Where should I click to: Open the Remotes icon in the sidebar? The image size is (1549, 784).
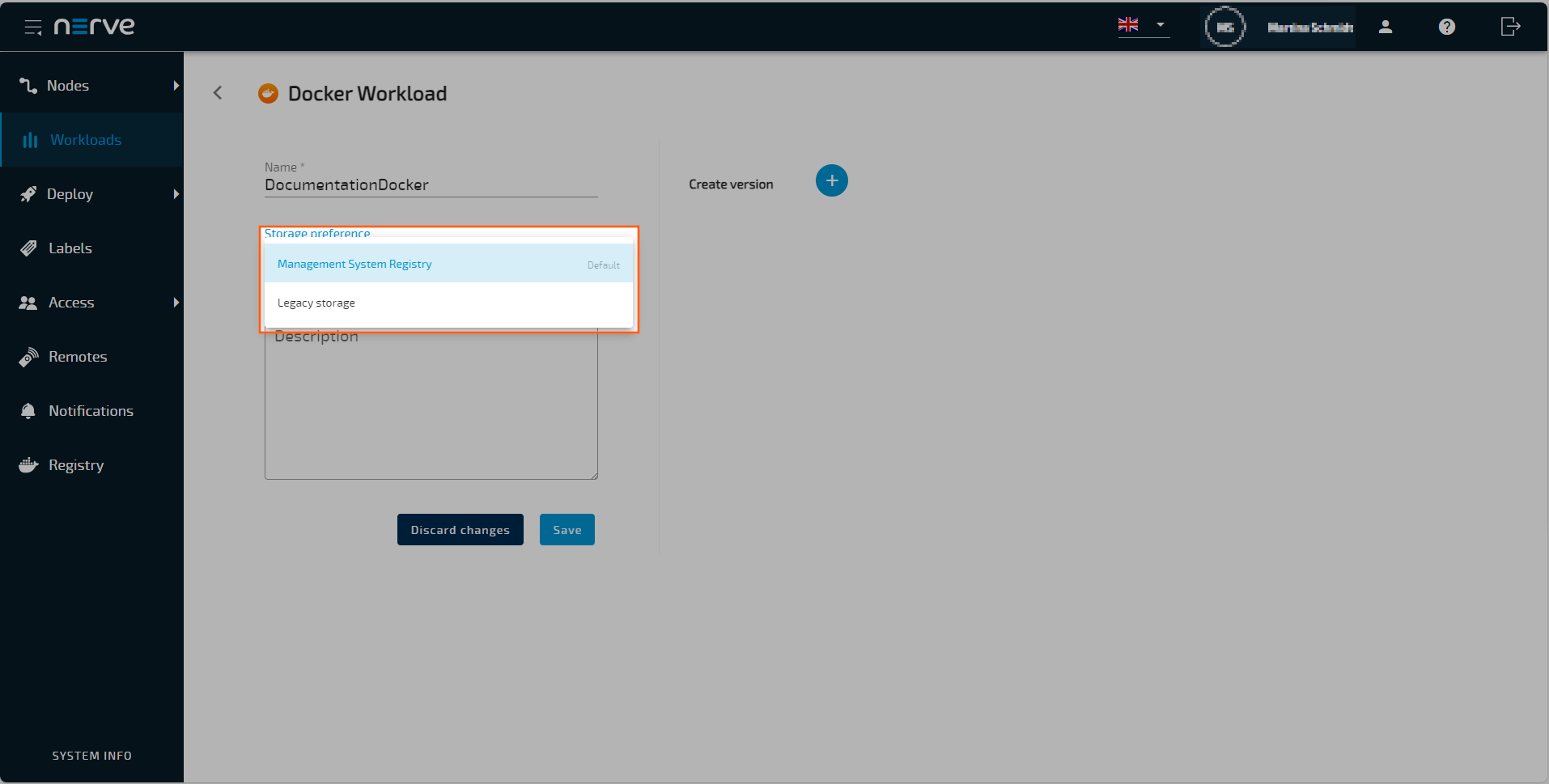pyautogui.click(x=28, y=356)
